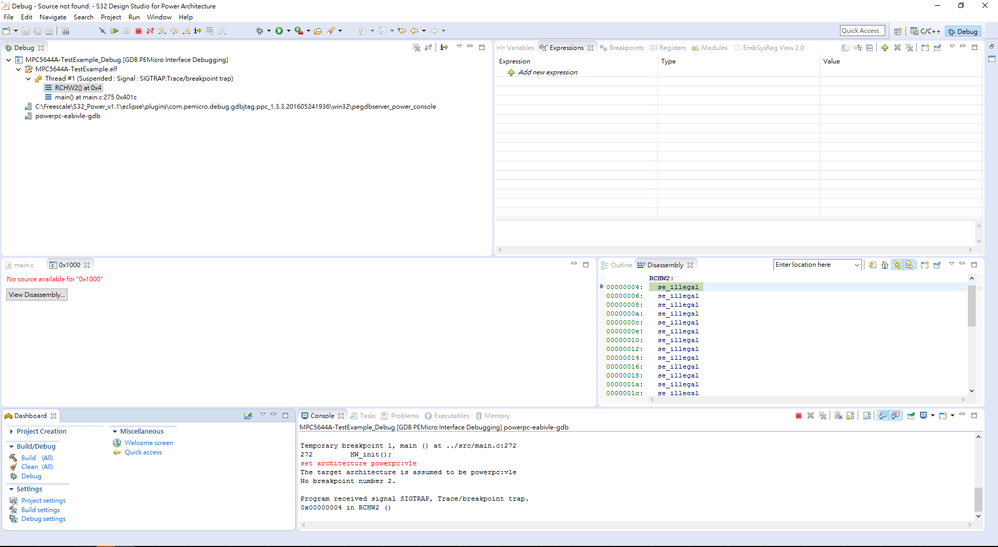Click the Welcome screen link
Viewport: 998px width, 547px height.
coord(148,443)
